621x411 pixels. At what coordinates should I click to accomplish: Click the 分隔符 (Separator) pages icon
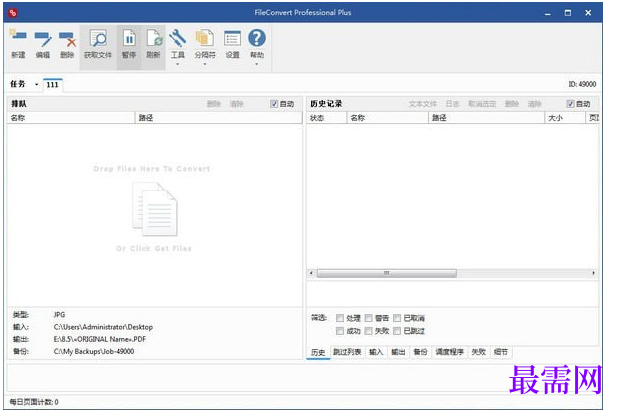click(205, 39)
